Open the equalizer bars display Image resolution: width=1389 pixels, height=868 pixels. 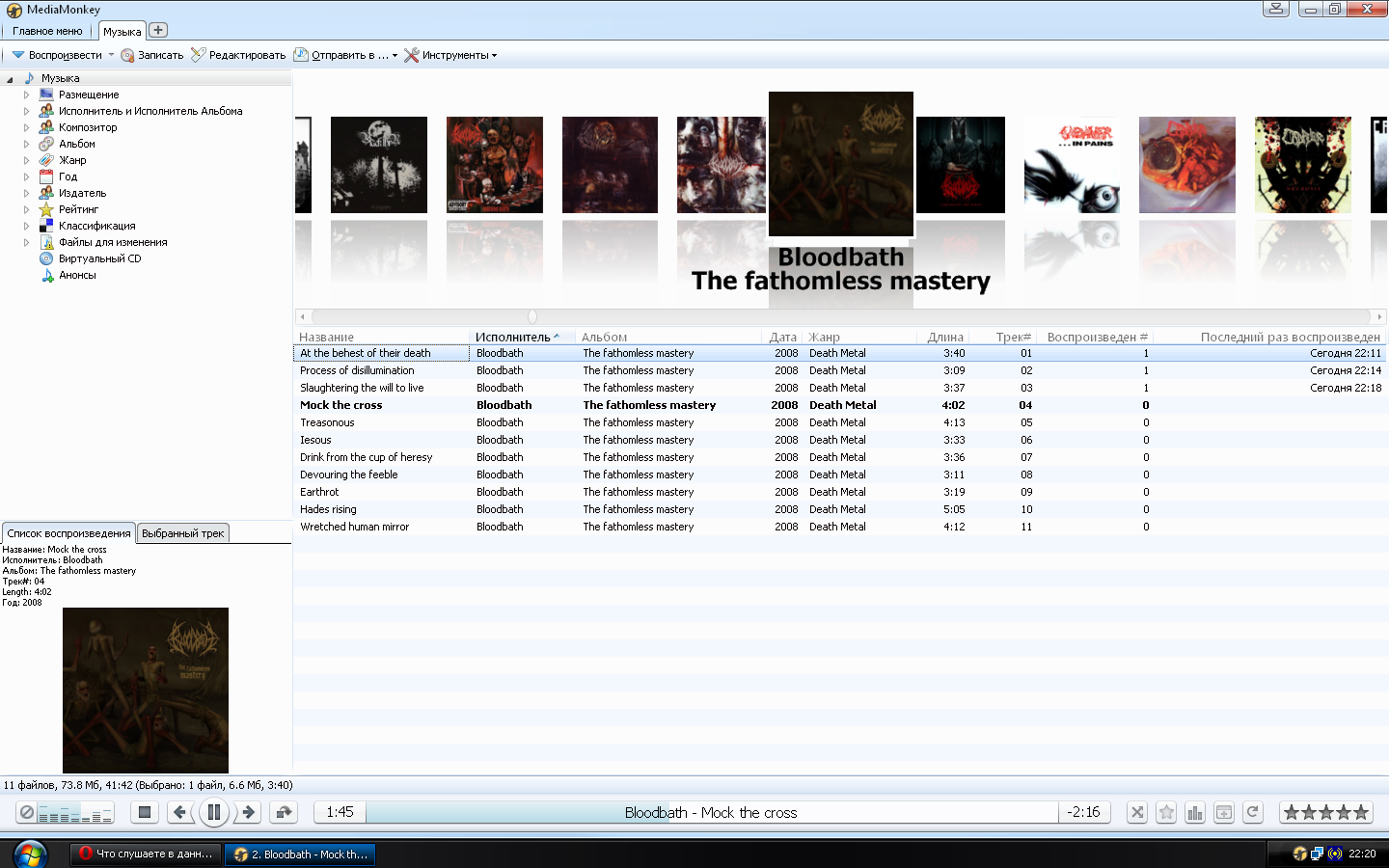click(75, 813)
